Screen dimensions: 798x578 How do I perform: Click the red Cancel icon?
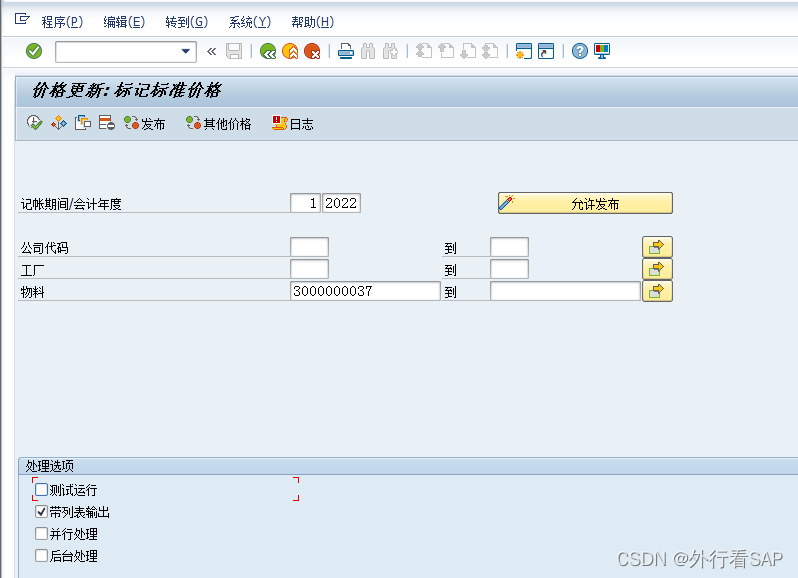pyautogui.click(x=312, y=51)
